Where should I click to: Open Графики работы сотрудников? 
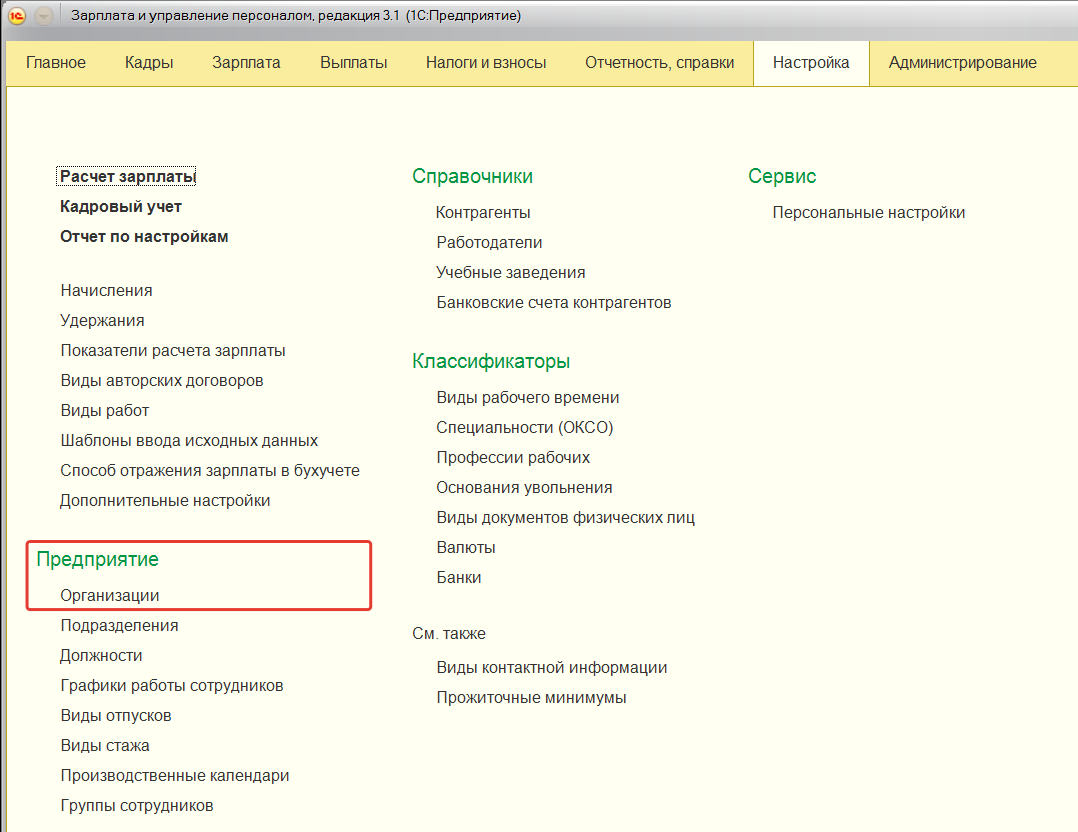[172, 686]
